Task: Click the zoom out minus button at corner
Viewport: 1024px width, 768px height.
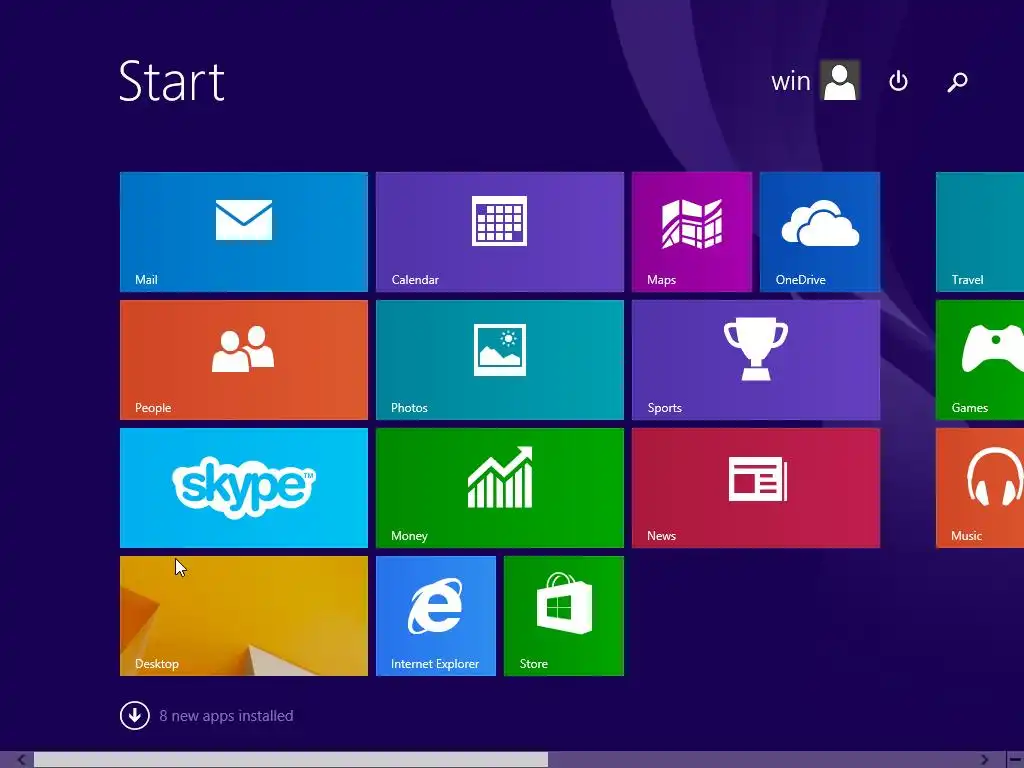Action: 1015,760
